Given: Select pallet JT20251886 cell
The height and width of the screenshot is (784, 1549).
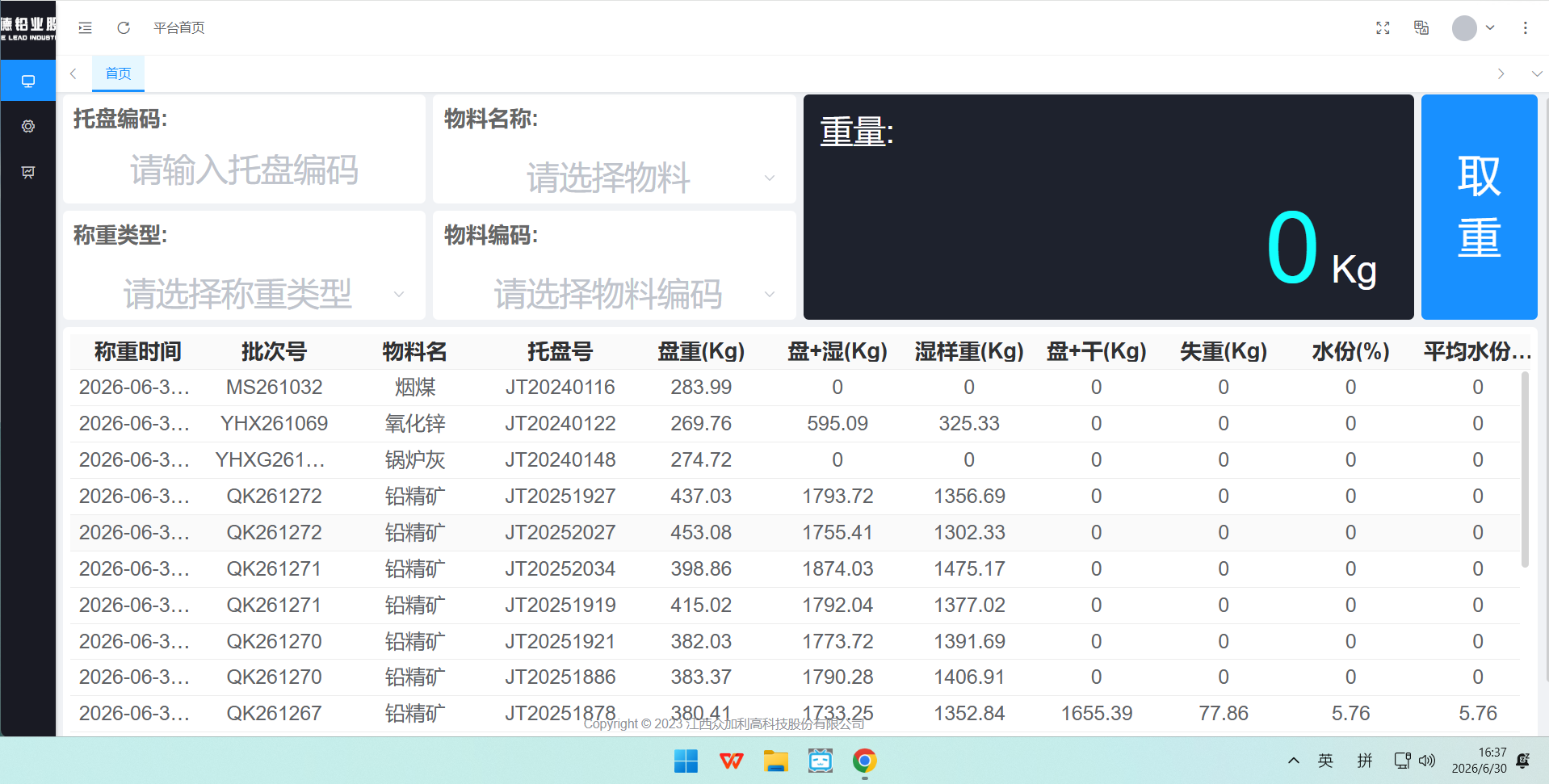Looking at the screenshot, I should pyautogui.click(x=560, y=677).
